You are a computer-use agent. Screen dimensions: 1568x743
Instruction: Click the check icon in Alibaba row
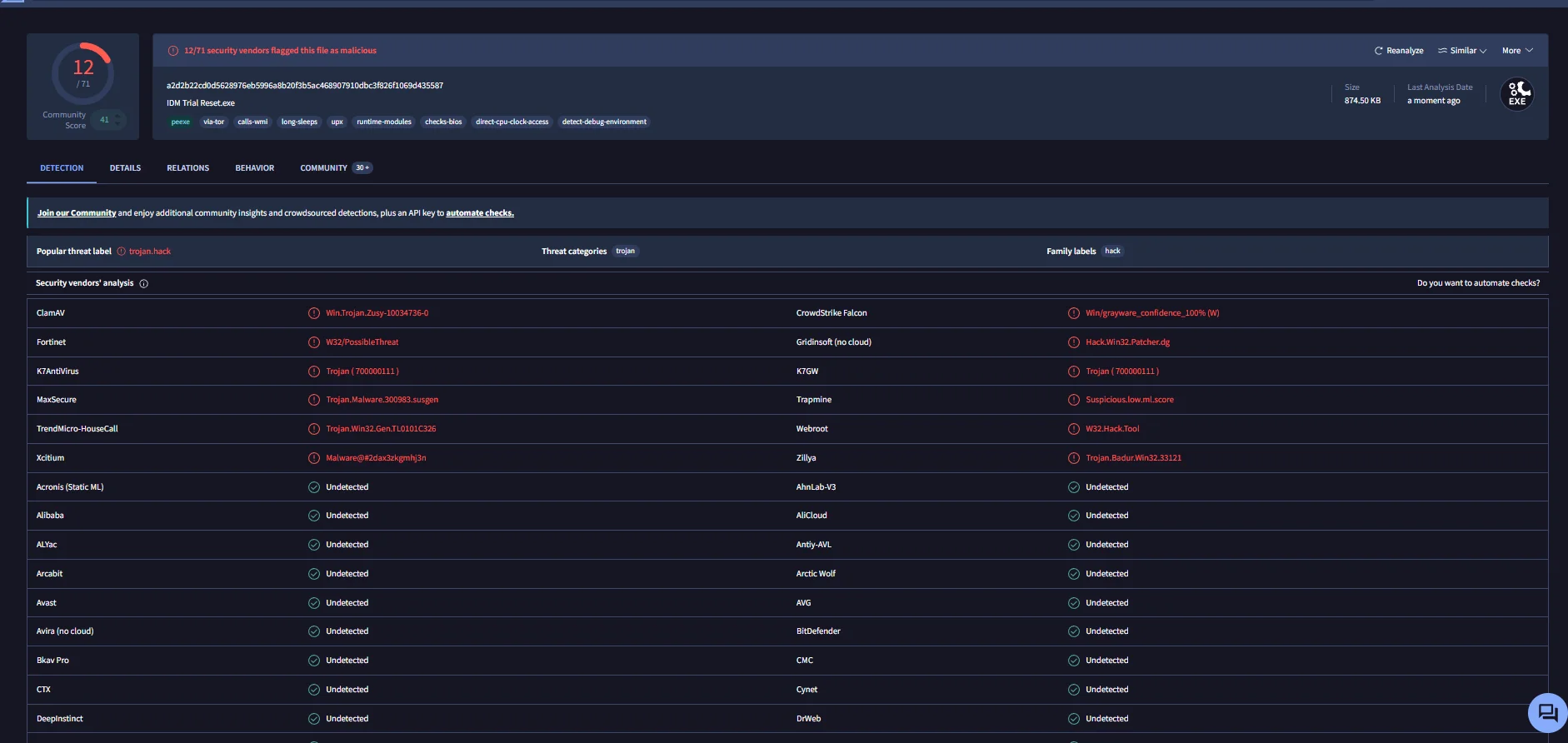(x=314, y=516)
